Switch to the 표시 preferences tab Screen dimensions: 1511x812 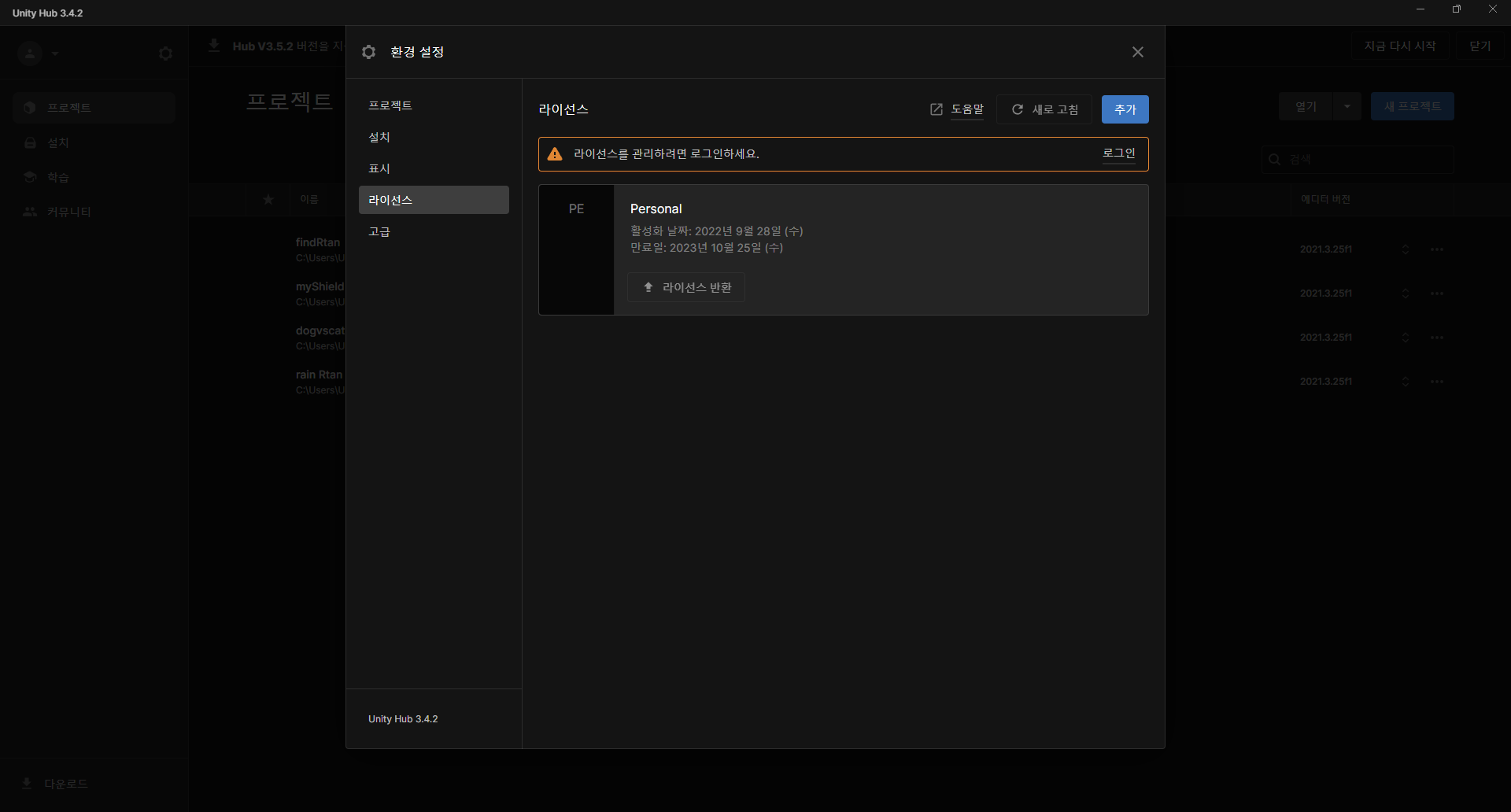pyautogui.click(x=434, y=168)
